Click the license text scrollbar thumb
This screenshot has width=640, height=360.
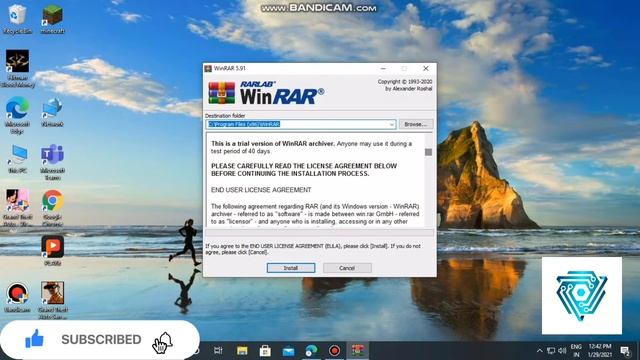[428, 152]
